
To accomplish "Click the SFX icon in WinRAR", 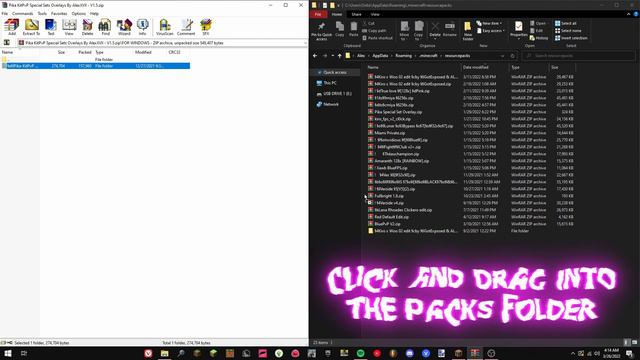I will point(206,27).
